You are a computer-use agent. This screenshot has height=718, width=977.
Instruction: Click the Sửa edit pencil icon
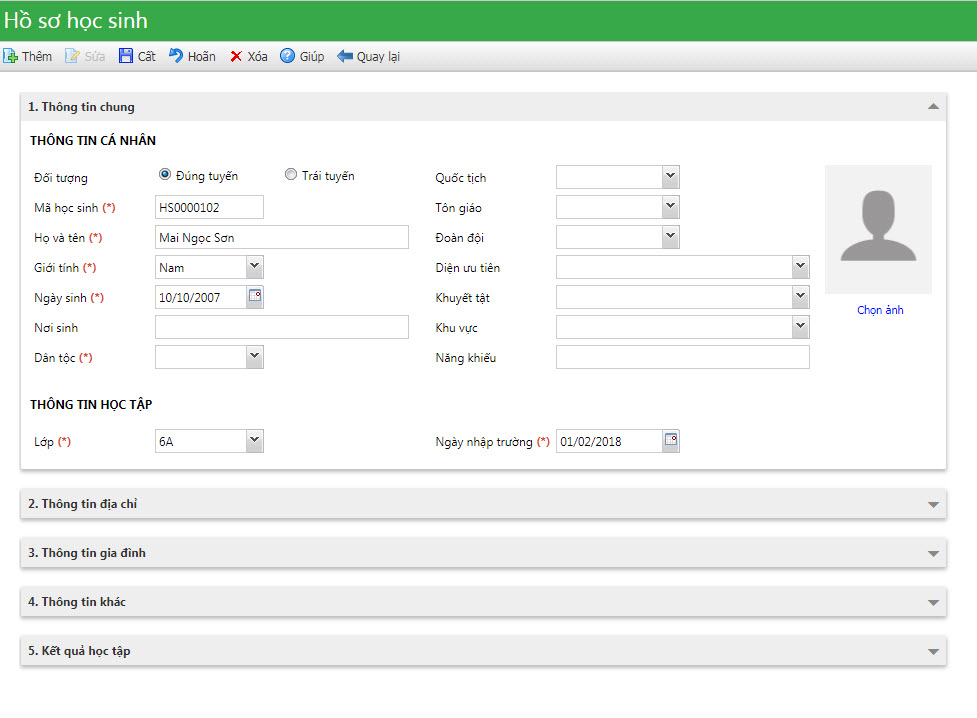(x=72, y=56)
